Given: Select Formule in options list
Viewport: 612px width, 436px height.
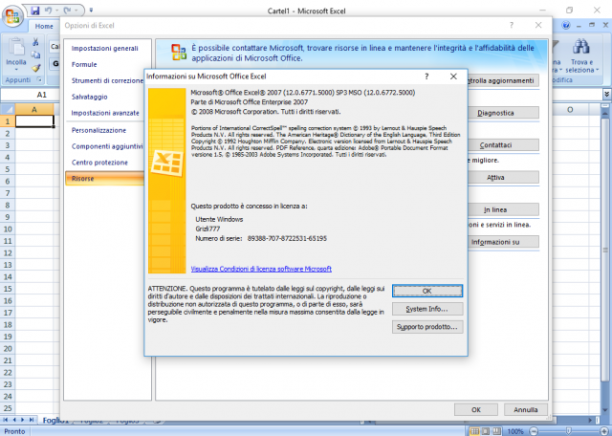Looking at the screenshot, I should 84,64.
